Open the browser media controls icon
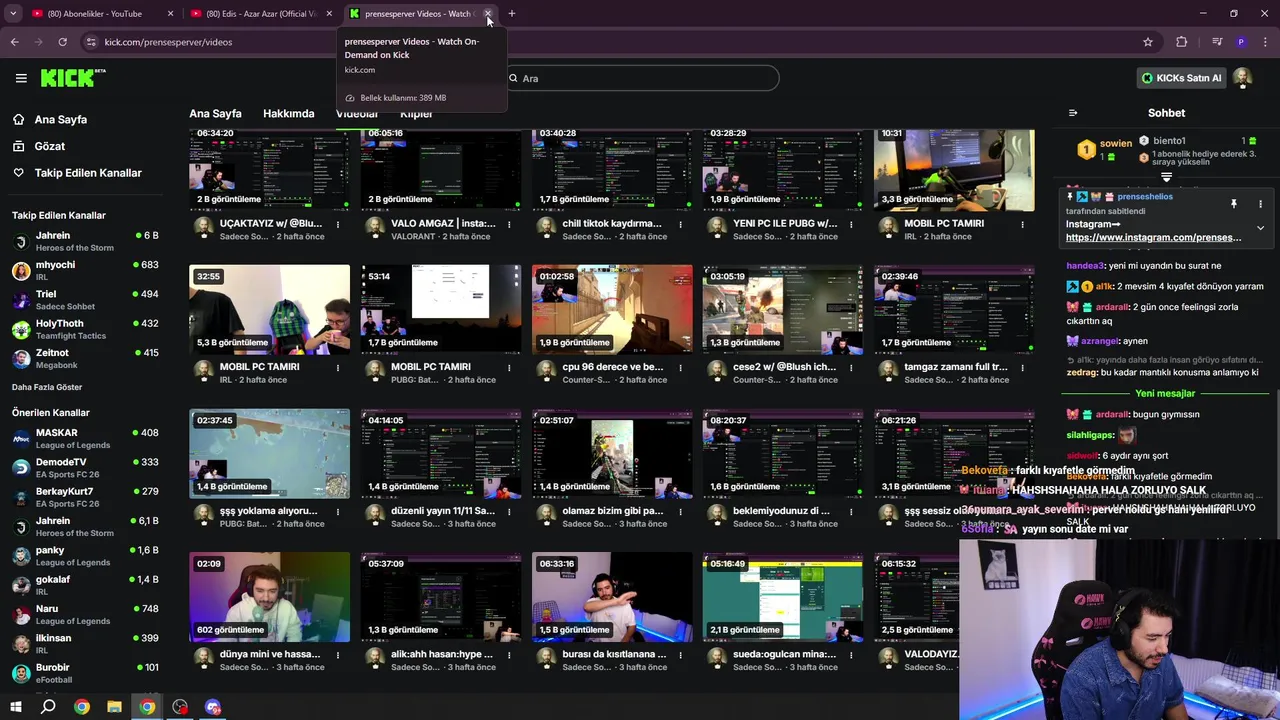This screenshot has width=1280, height=720. (1217, 42)
